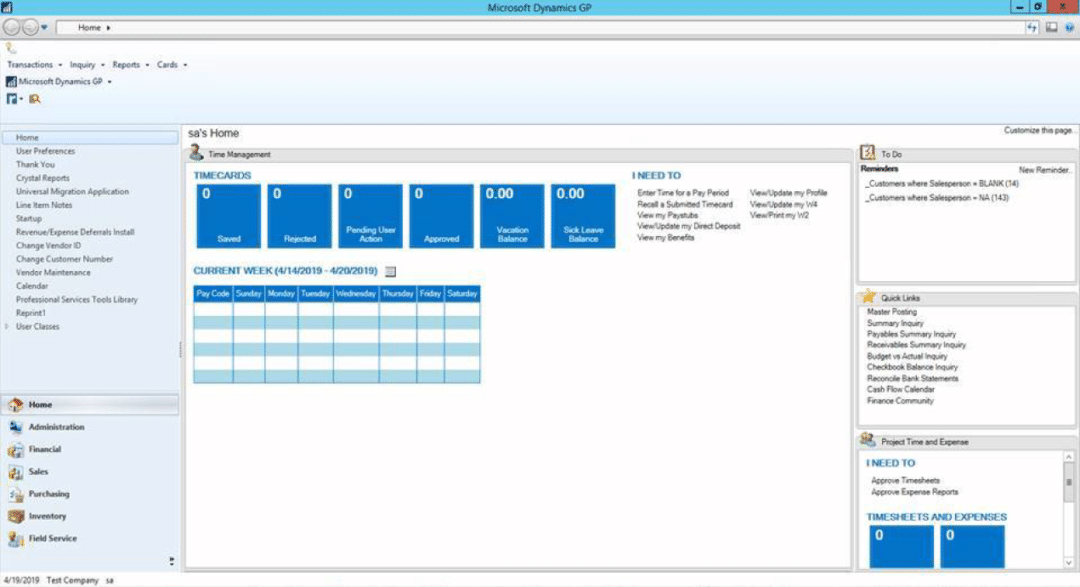This screenshot has width=1080, height=587.
Task: Open the Sales module icon
Action: 17,471
